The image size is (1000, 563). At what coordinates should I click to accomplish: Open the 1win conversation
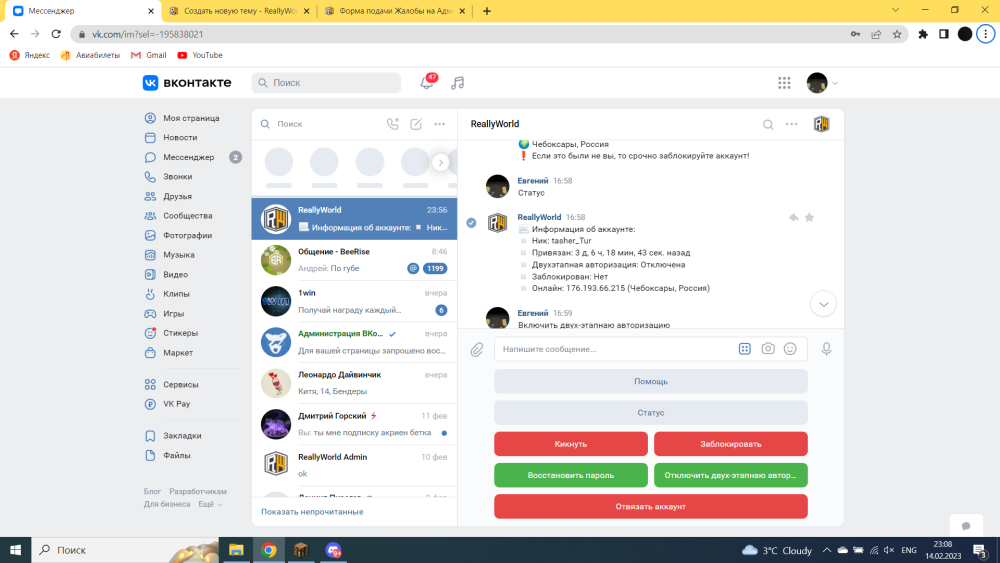pos(355,302)
